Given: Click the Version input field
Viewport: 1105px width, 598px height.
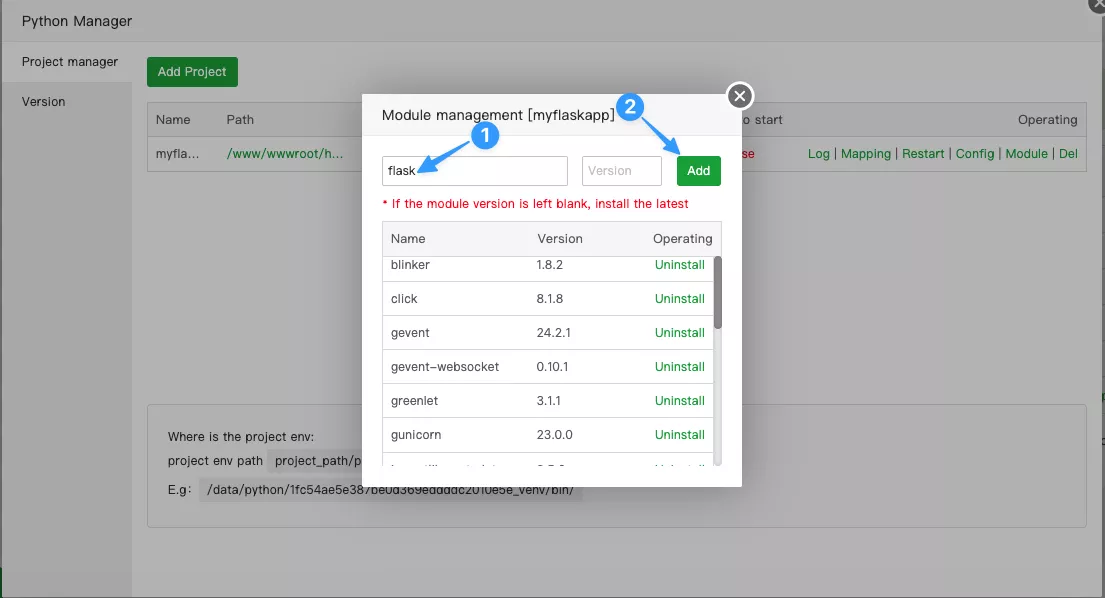Looking at the screenshot, I should click(x=621, y=171).
